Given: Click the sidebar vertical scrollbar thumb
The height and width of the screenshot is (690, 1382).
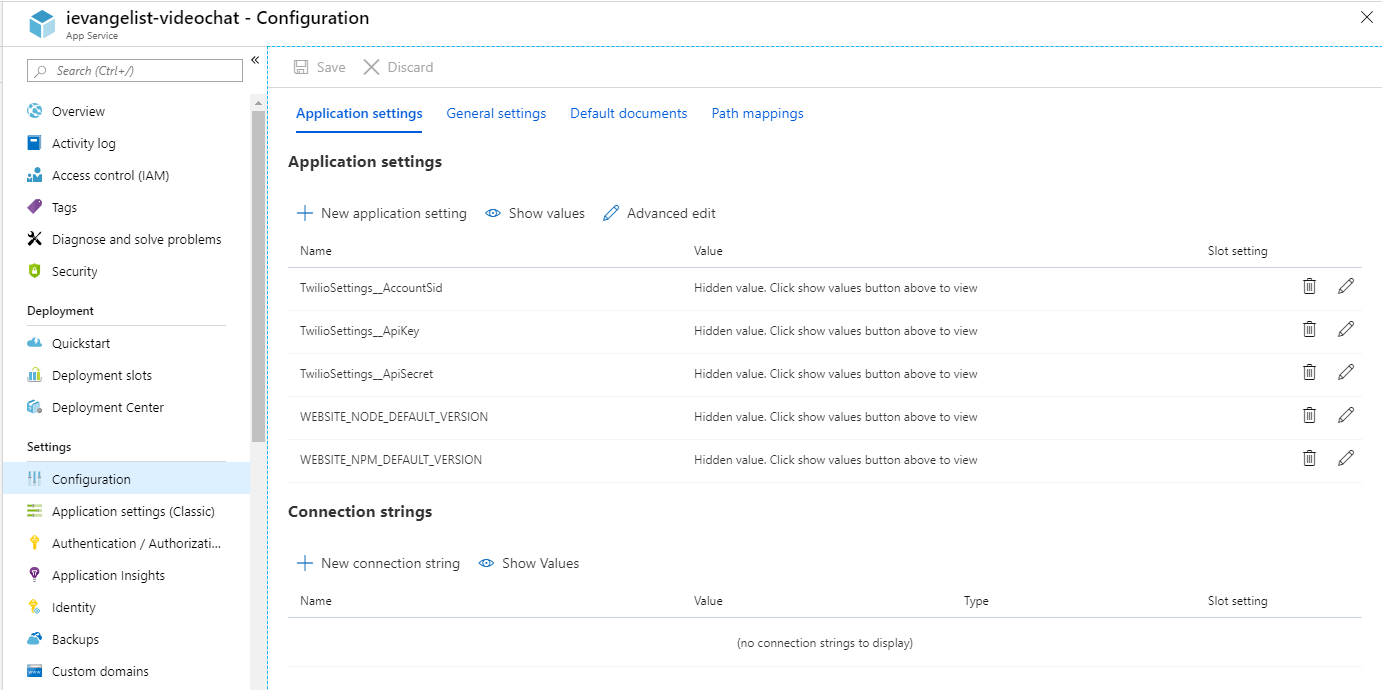Looking at the screenshot, I should (258, 276).
